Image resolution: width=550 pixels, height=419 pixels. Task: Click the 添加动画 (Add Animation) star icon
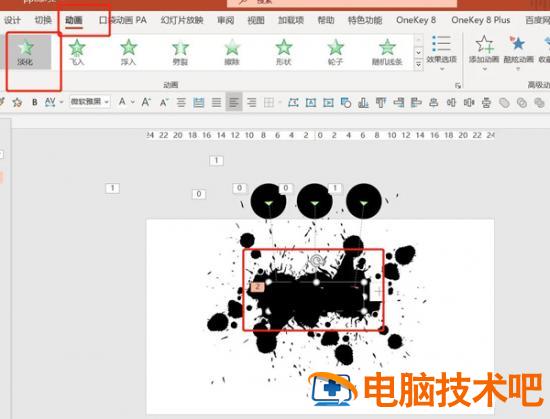[x=484, y=45]
